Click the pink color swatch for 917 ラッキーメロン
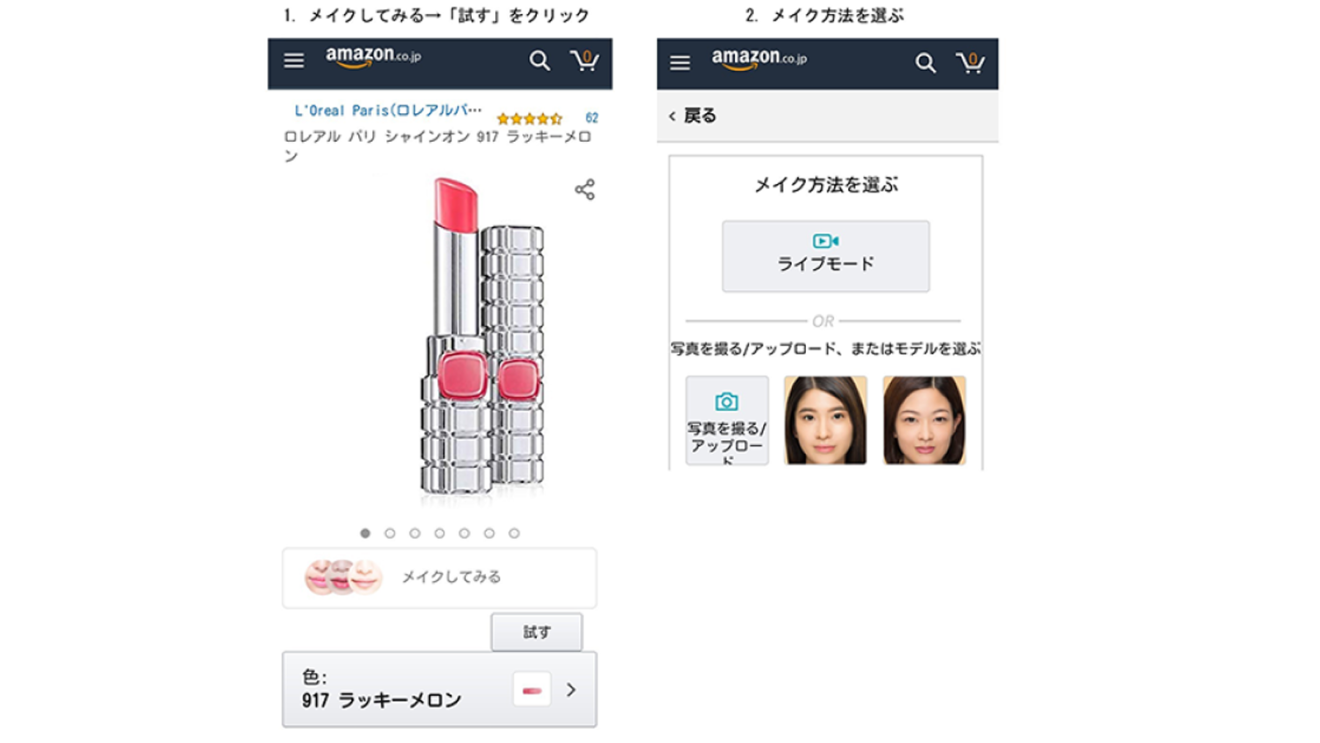 (530, 687)
